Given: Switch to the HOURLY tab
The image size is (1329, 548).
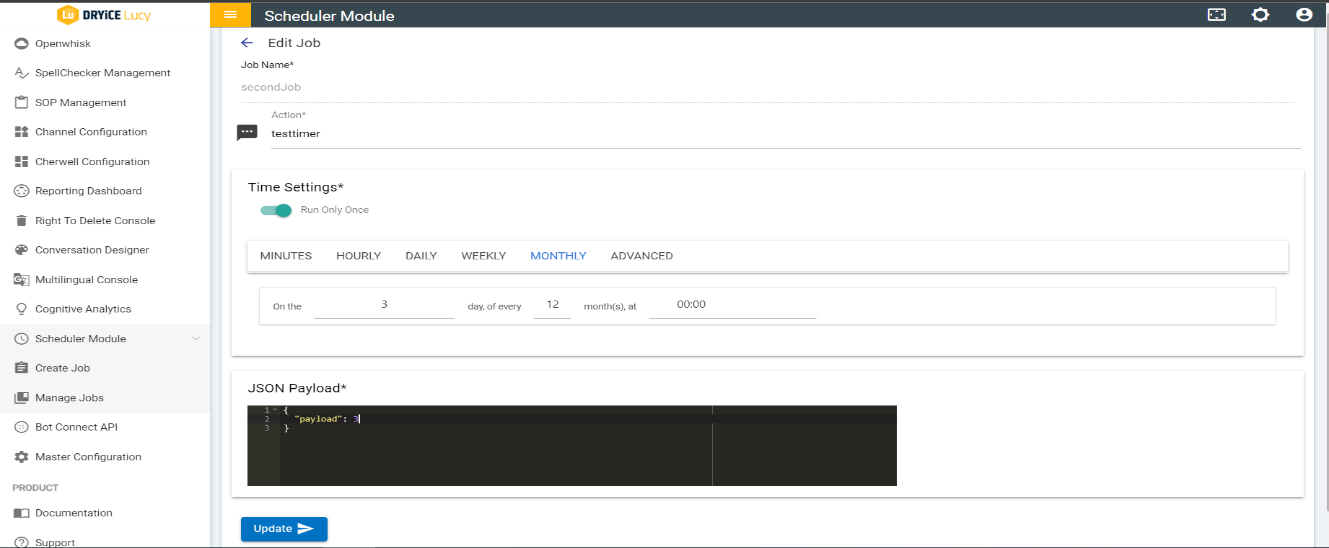Looking at the screenshot, I should [x=358, y=256].
